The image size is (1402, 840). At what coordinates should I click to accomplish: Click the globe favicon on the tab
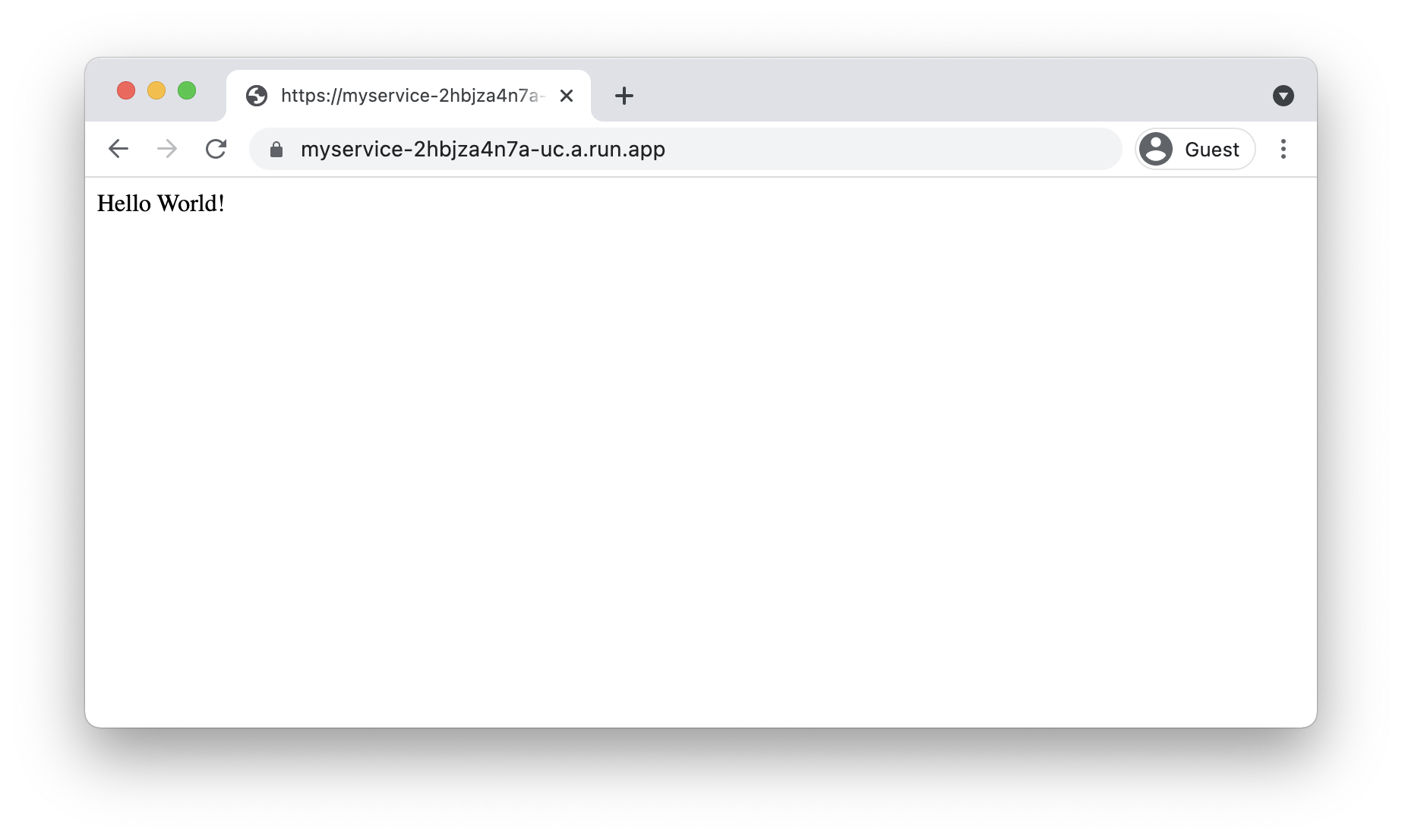coord(257,96)
